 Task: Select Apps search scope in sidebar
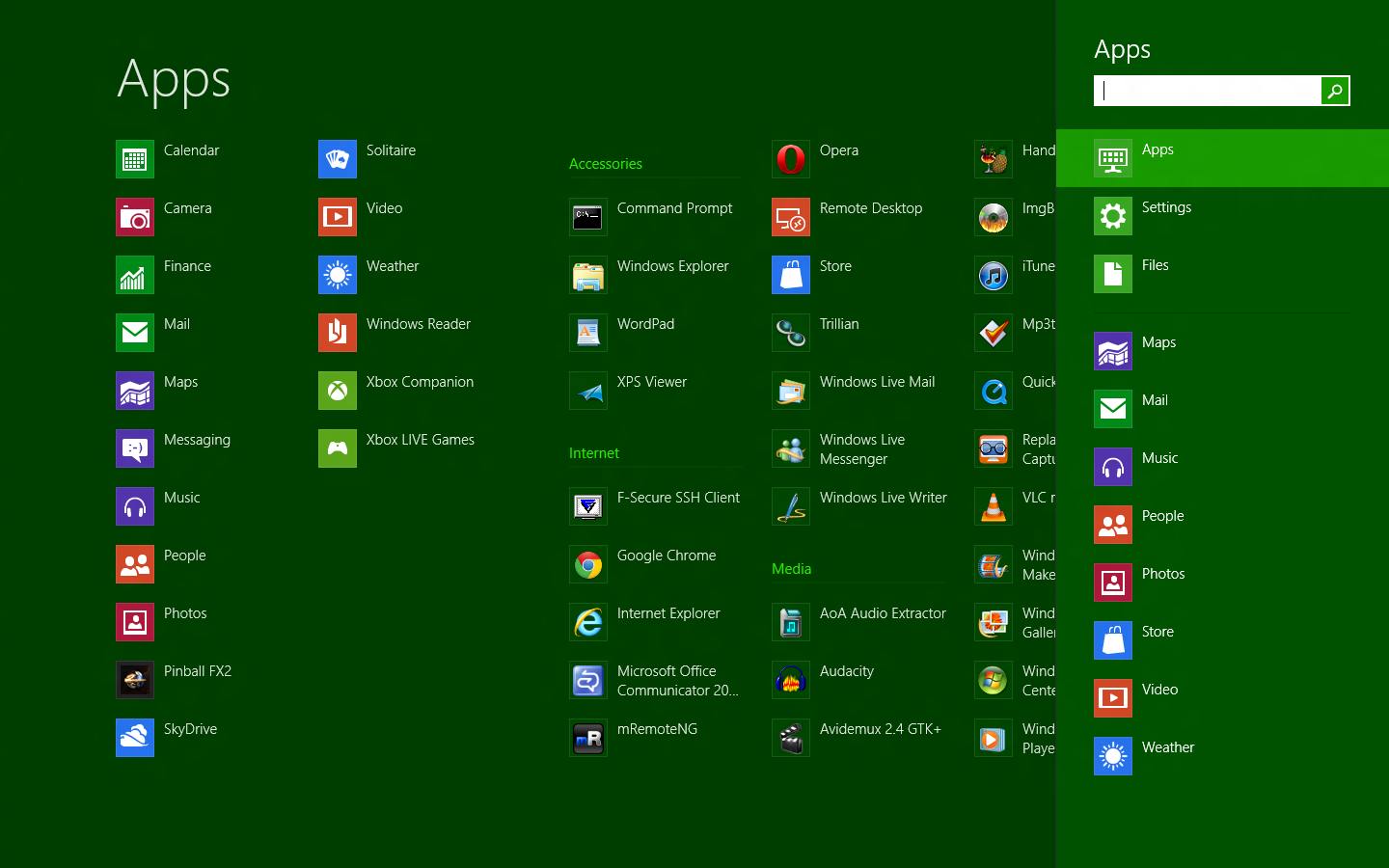(x=1222, y=158)
